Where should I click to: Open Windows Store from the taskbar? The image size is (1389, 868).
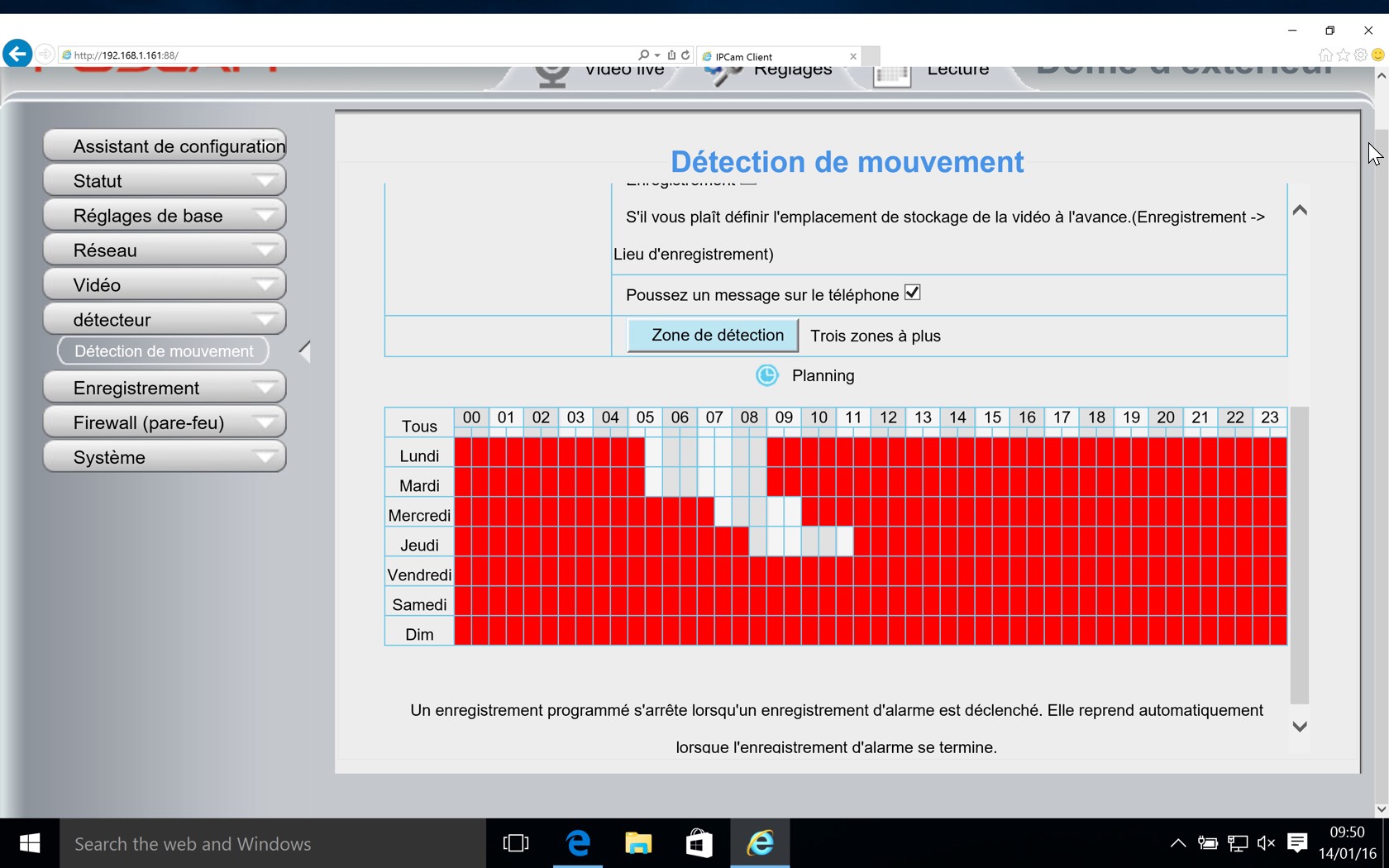(699, 843)
